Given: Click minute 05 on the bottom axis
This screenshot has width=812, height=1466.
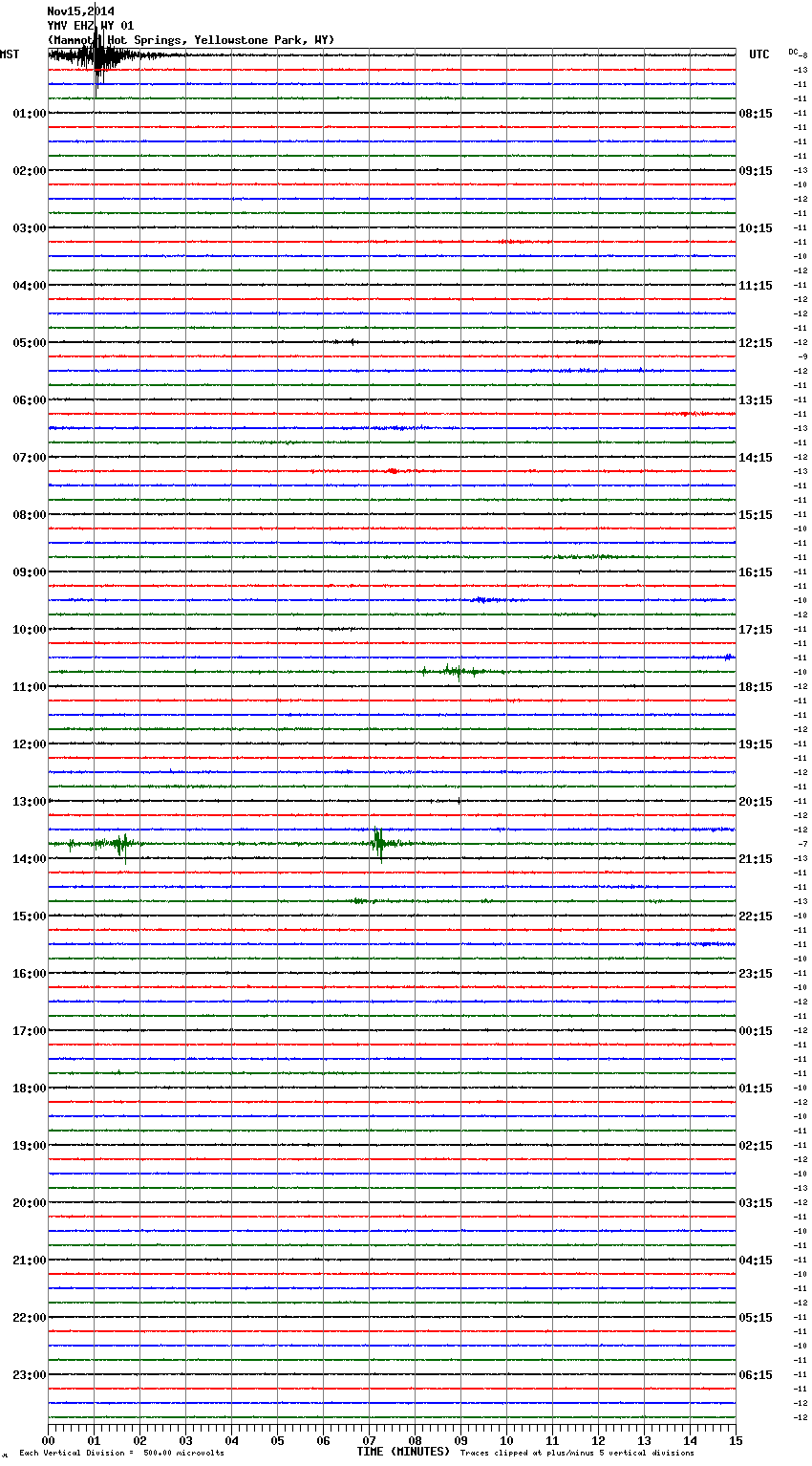Looking at the screenshot, I should 277,1440.
